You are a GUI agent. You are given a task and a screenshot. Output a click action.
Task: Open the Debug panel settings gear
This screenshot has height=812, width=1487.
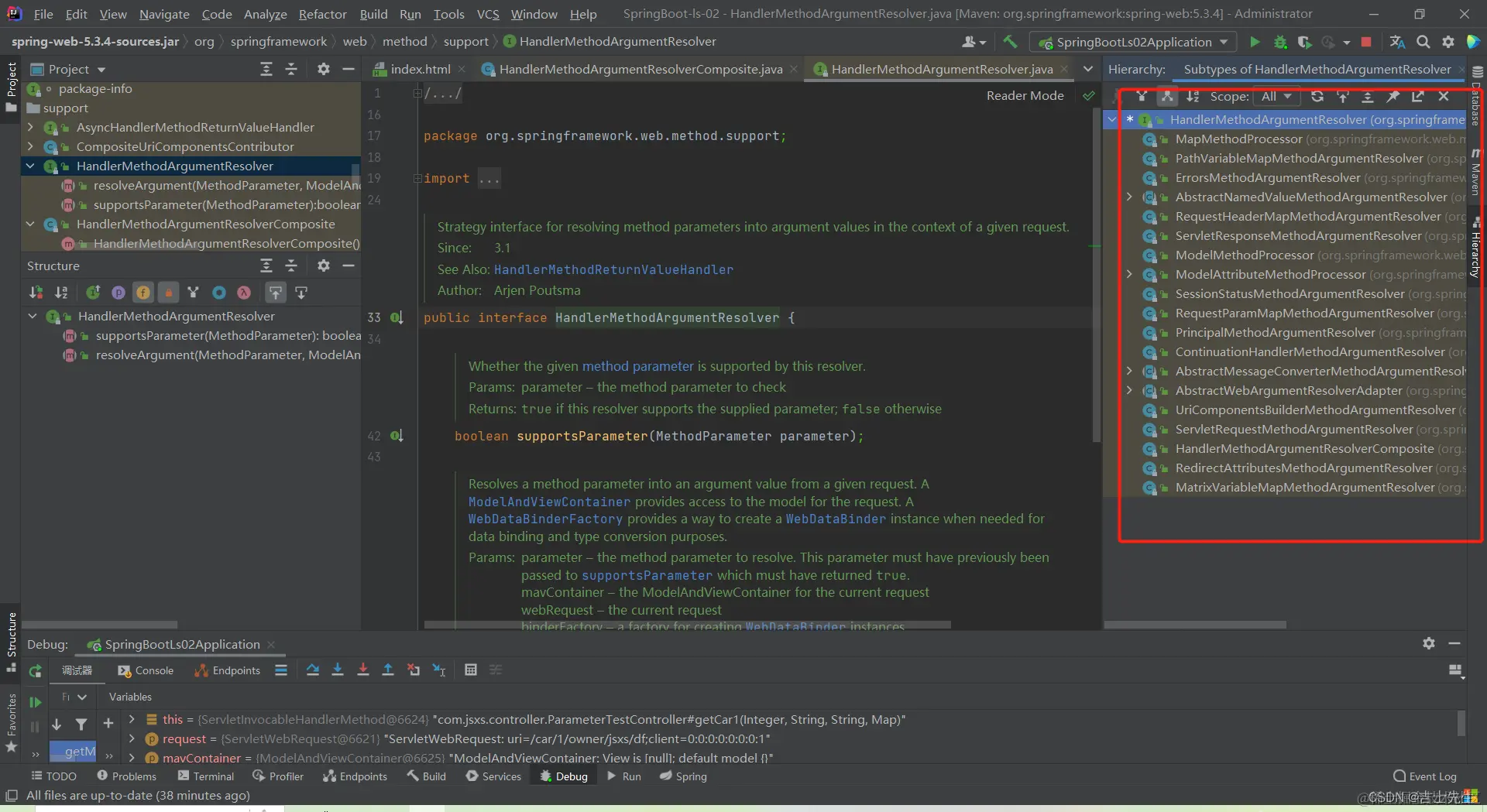pos(1429,643)
